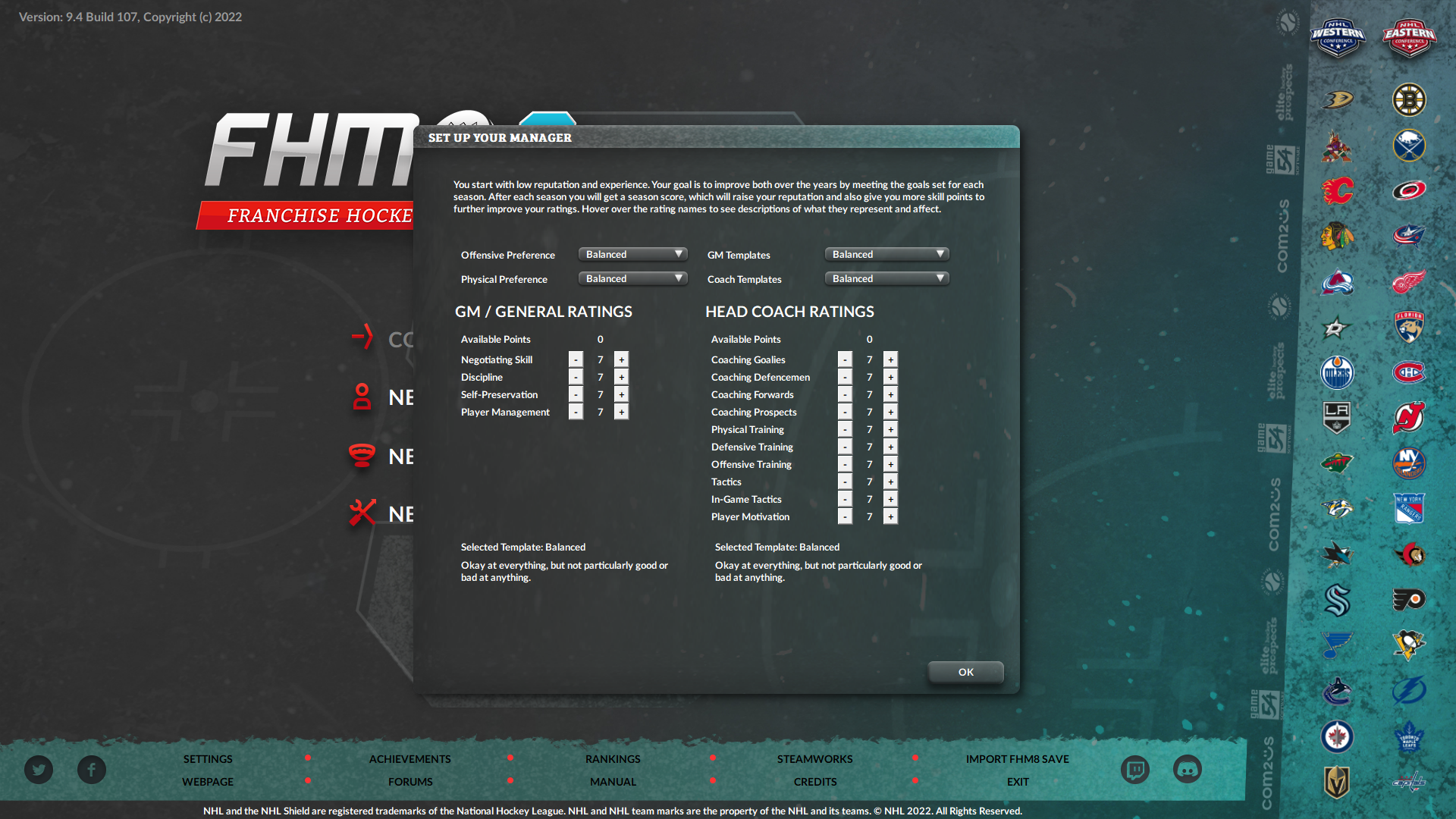Increase In-Game Tactics rating

tap(890, 499)
